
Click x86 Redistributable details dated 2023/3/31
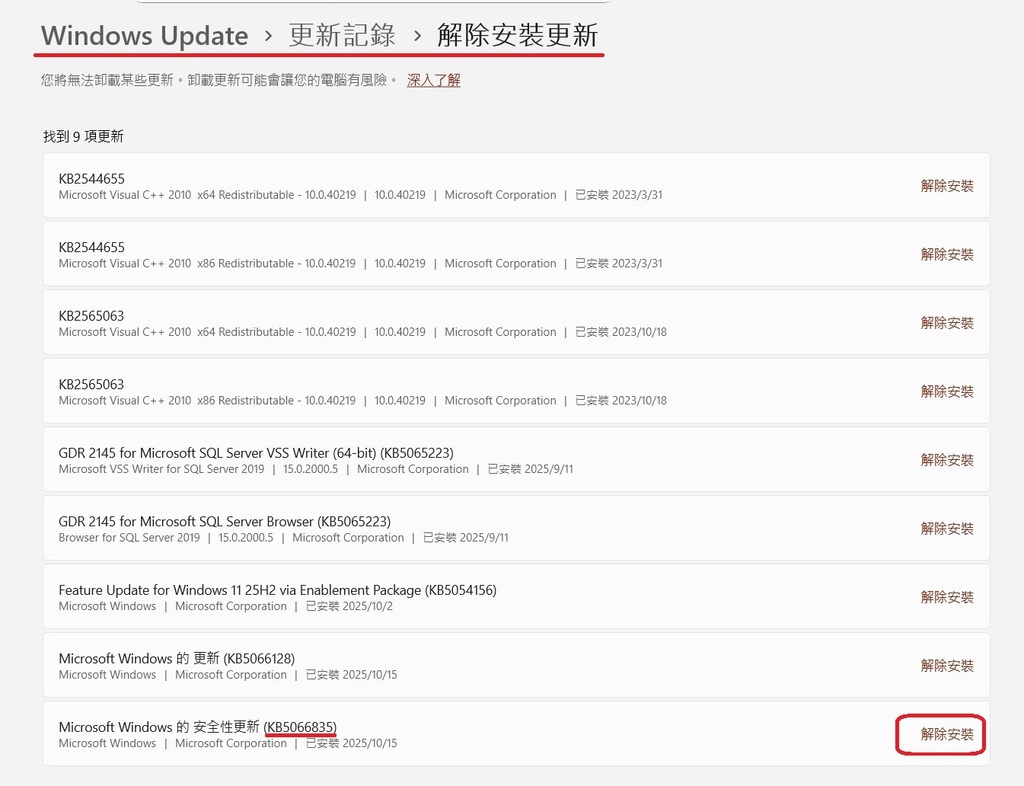click(360, 264)
